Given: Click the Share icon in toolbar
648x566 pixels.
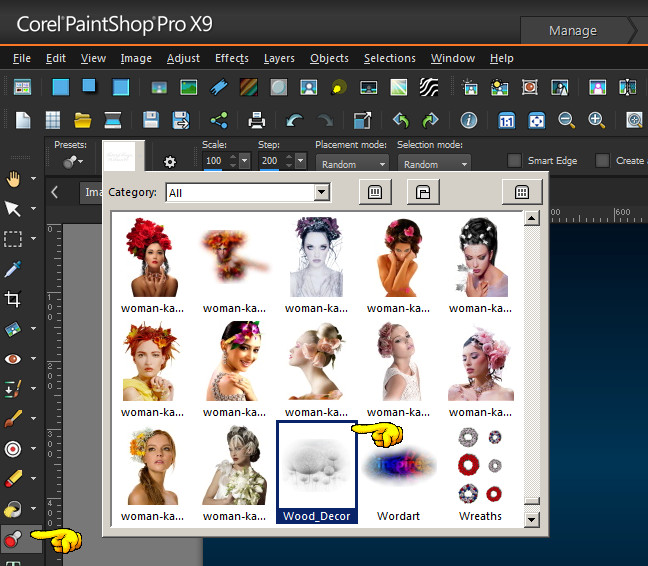Looking at the screenshot, I should click(x=219, y=121).
